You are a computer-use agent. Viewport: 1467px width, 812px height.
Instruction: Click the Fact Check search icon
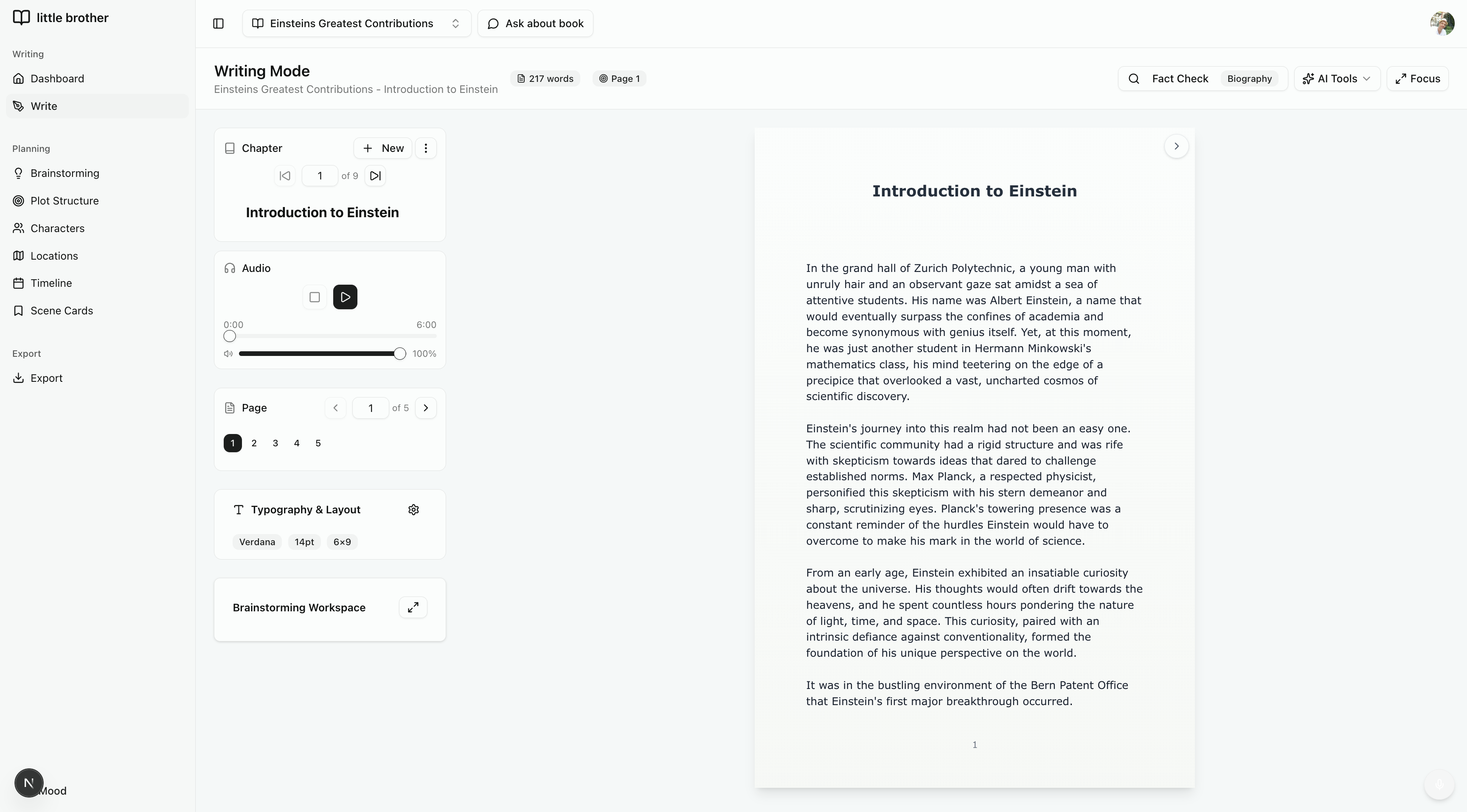coord(1134,78)
